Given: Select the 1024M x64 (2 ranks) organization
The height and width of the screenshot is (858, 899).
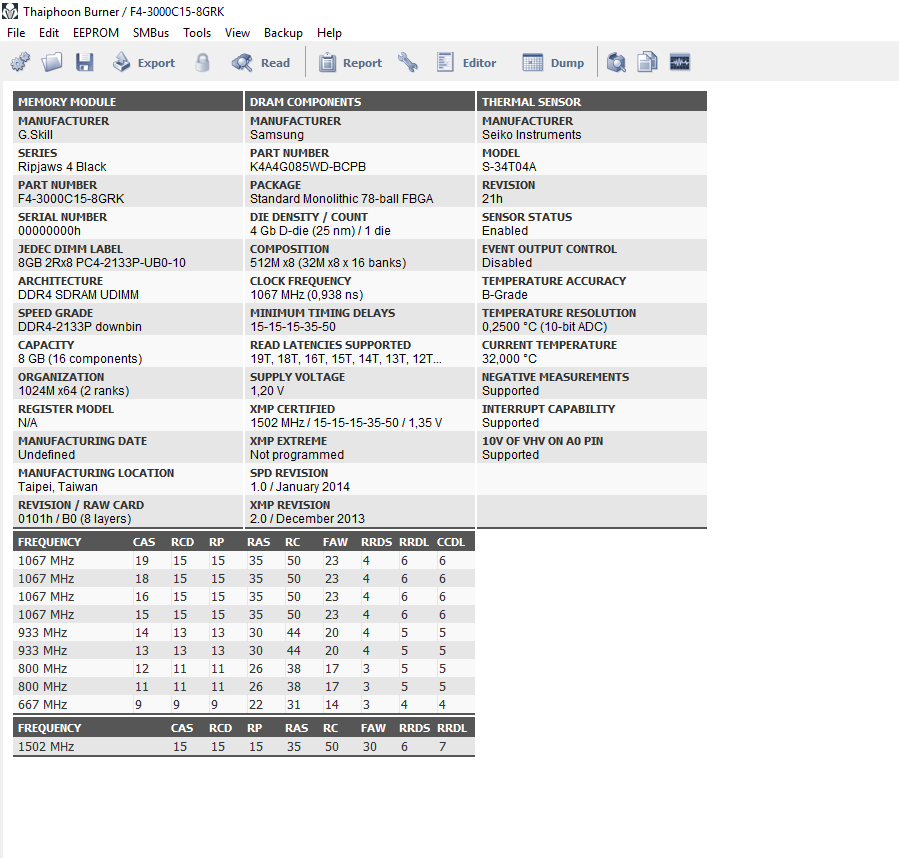Looking at the screenshot, I should [x=73, y=391].
